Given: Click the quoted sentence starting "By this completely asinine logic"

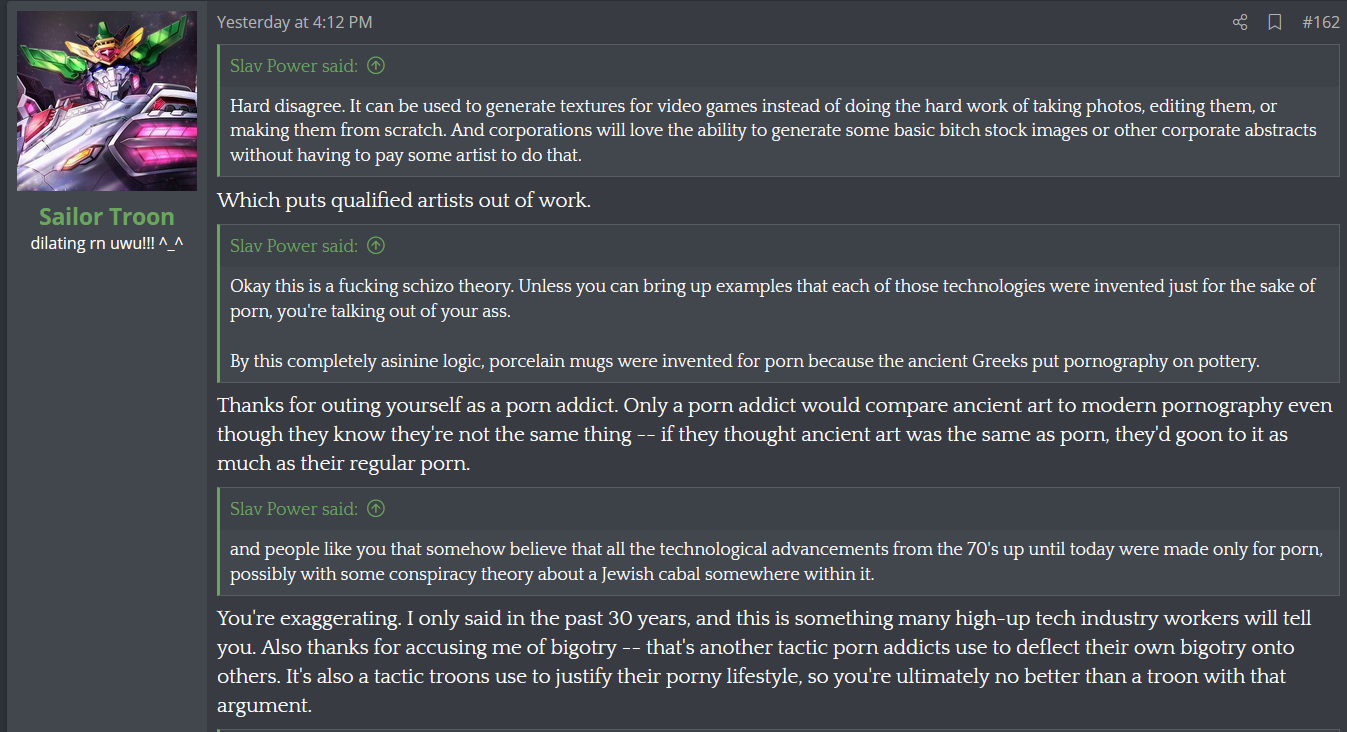Looking at the screenshot, I should [x=744, y=362].
